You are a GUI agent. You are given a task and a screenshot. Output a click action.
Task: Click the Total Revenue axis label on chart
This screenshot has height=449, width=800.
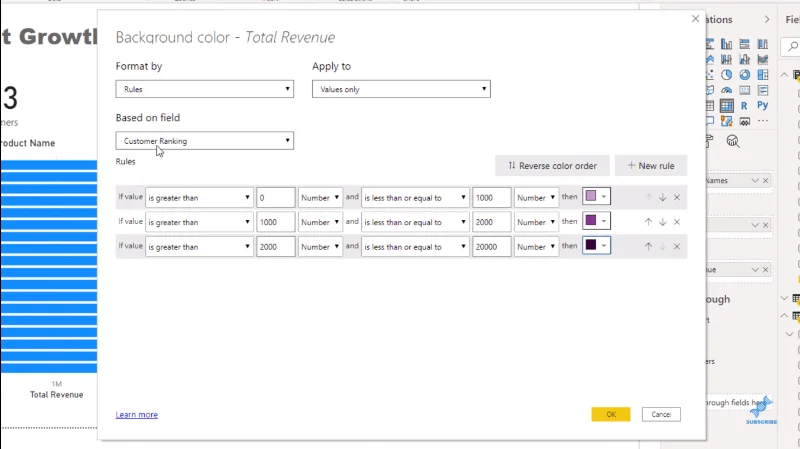[x=56, y=394]
